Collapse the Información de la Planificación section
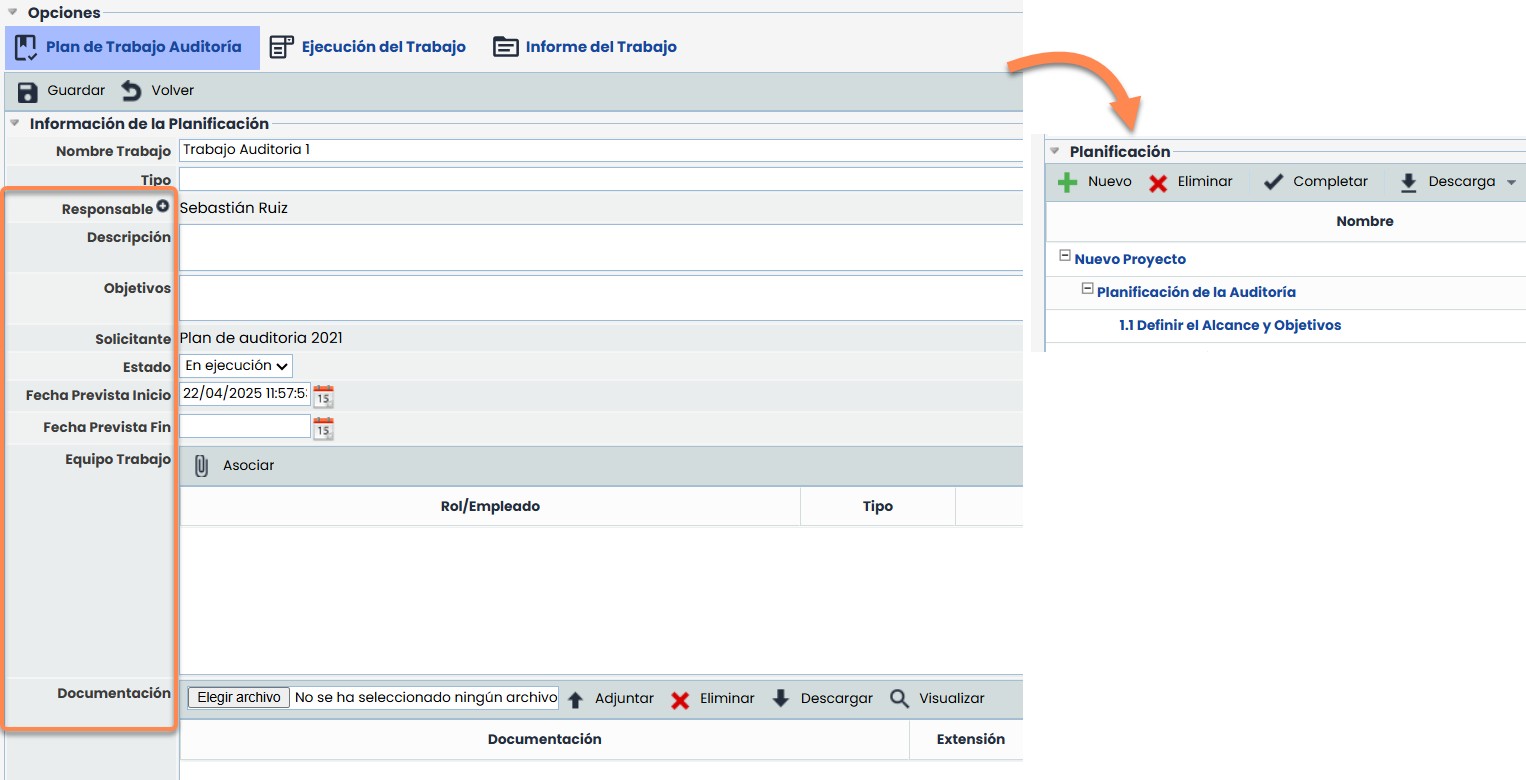 [x=15, y=124]
